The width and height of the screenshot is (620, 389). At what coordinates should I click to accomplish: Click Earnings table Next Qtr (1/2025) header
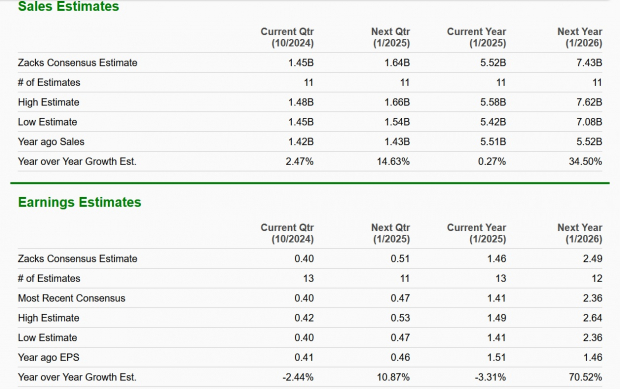pyautogui.click(x=391, y=233)
